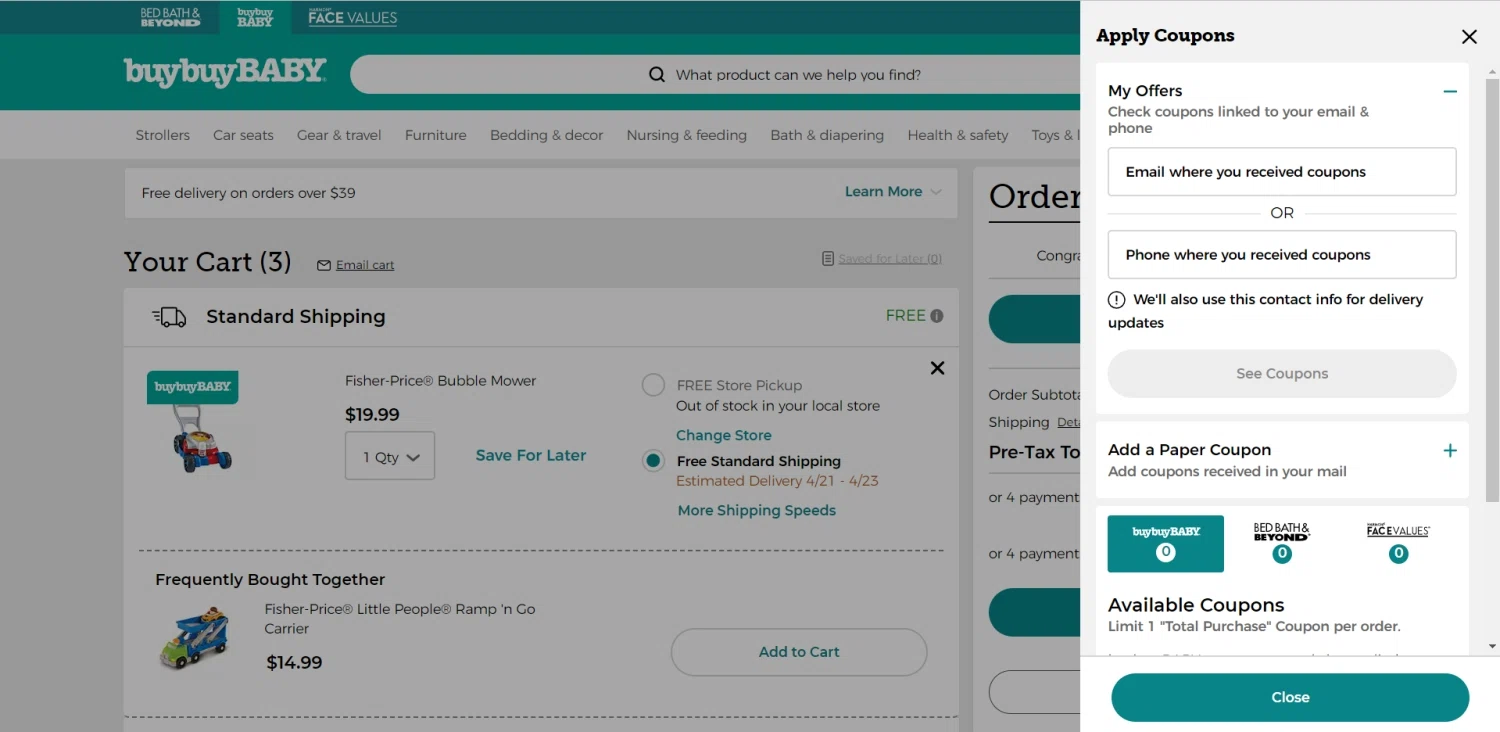Viewport: 1500px width, 732px height.
Task: Click the Frequently Bought Together heading
Action: coord(270,579)
